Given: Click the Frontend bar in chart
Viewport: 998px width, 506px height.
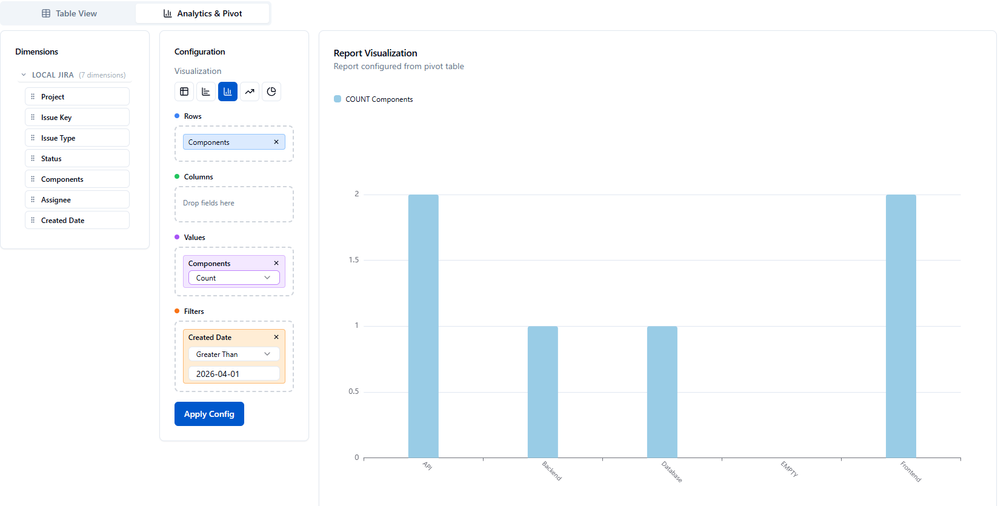Looking at the screenshot, I should 901,326.
